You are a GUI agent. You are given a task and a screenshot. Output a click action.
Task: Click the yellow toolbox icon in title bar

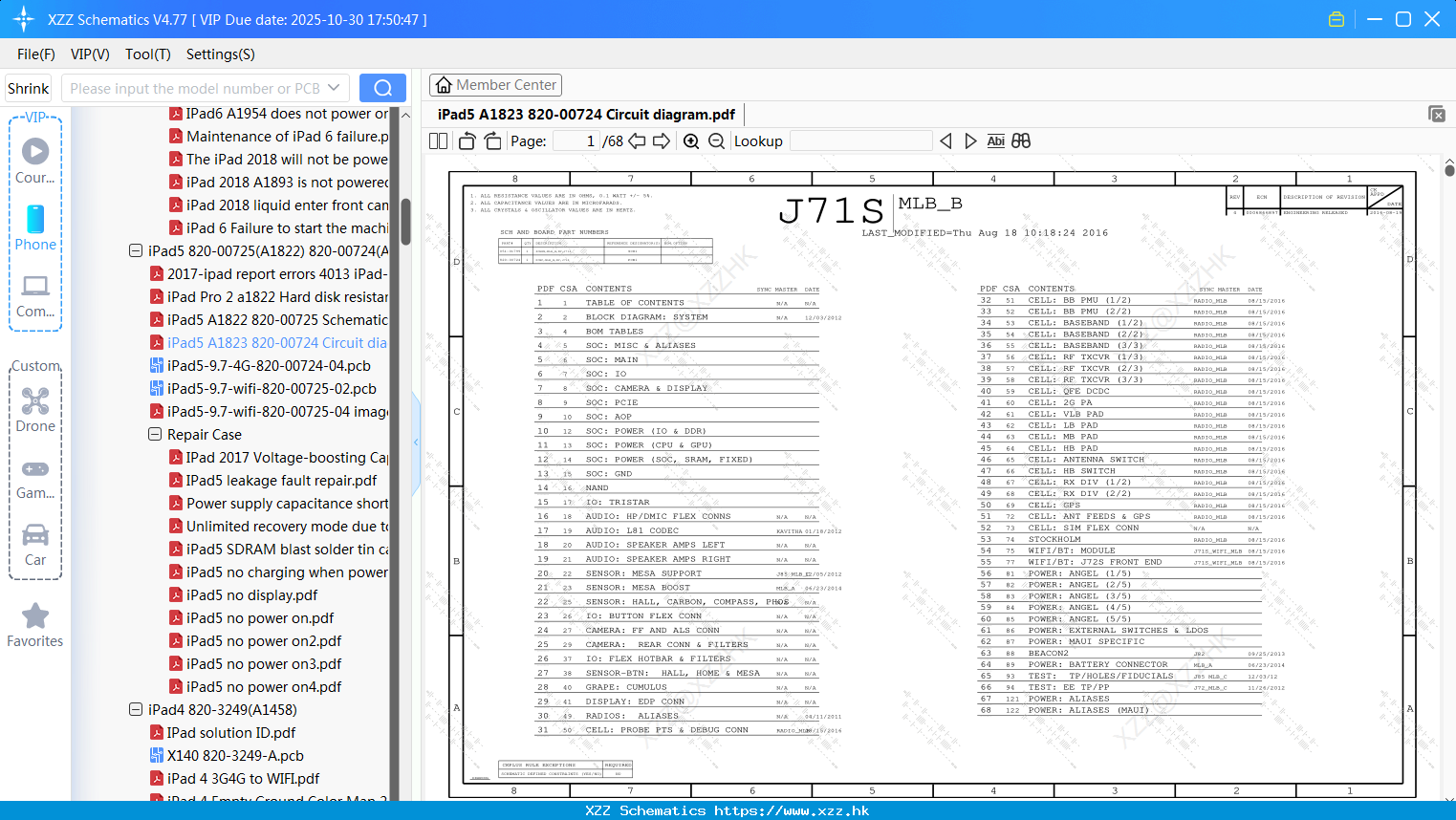[1336, 19]
